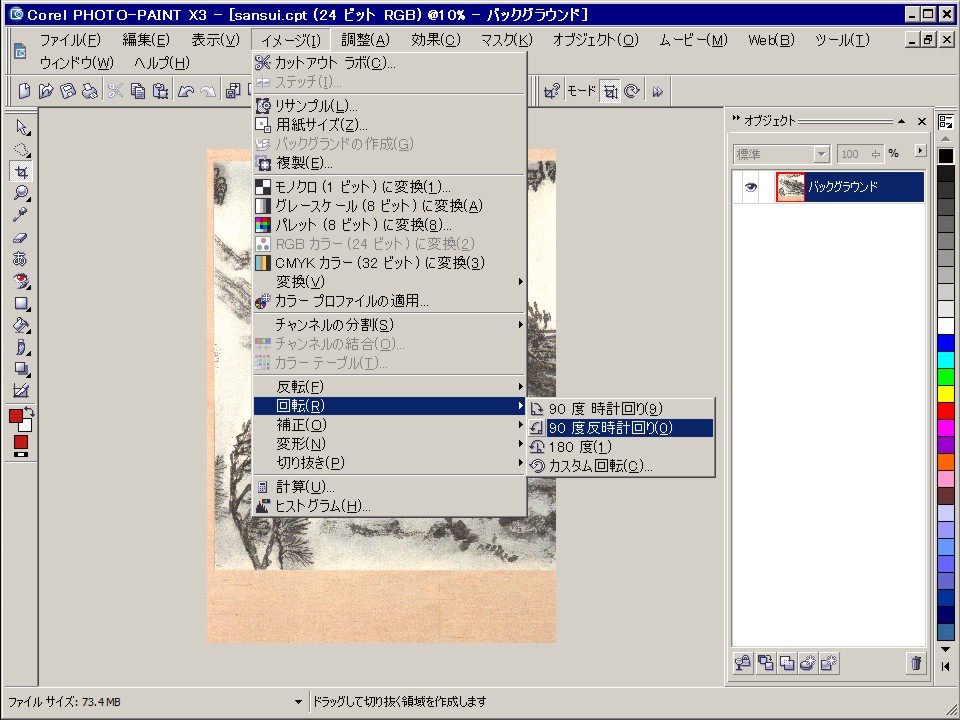Click the バックグラウンド layer thumbnail

point(790,187)
